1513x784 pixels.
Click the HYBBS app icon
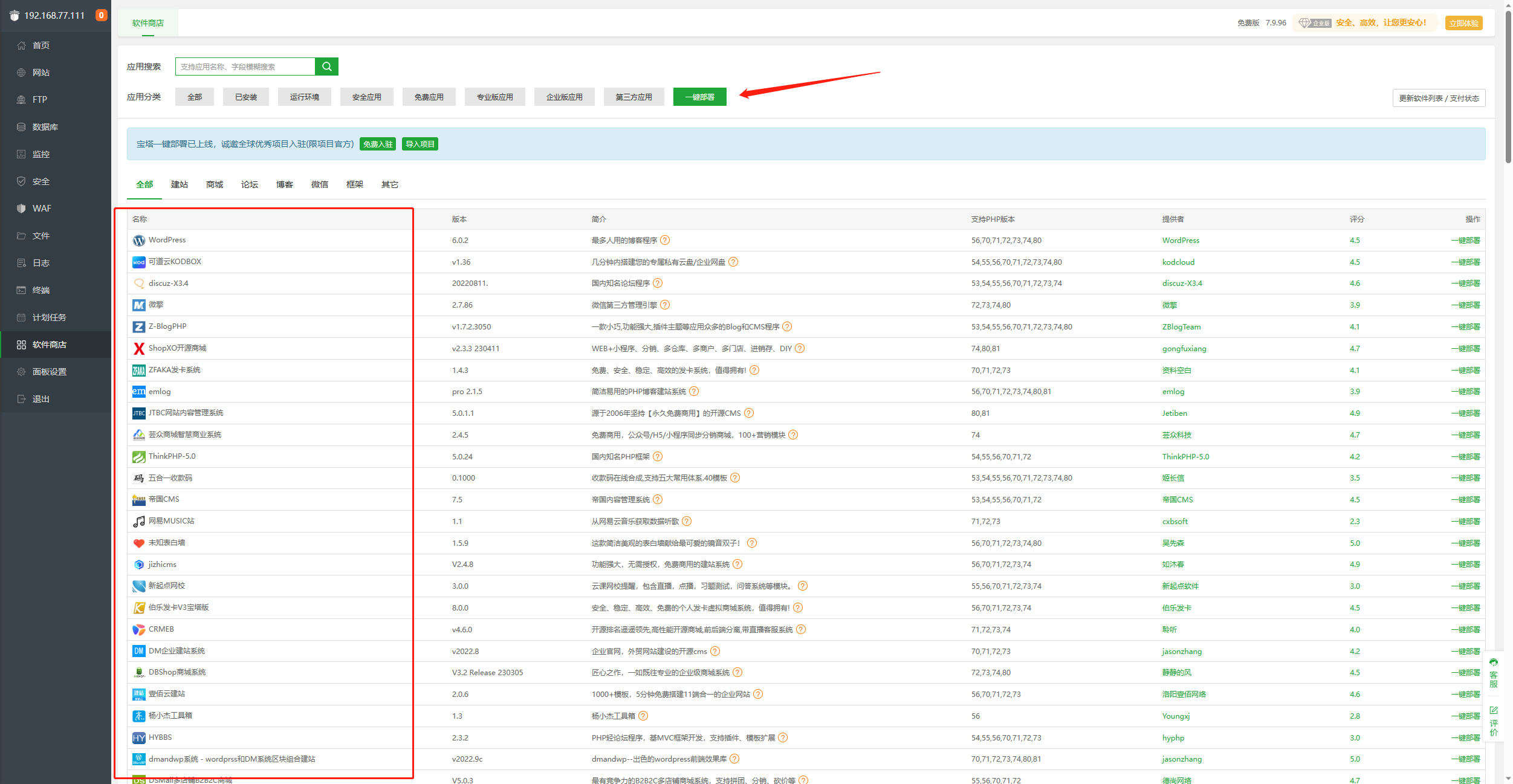pyautogui.click(x=139, y=738)
